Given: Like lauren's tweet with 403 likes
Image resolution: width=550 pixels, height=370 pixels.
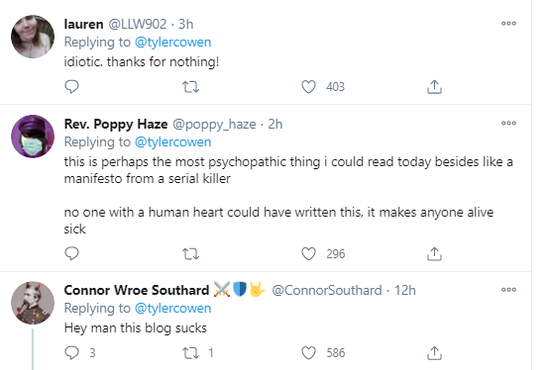Looking at the screenshot, I should point(309,87).
